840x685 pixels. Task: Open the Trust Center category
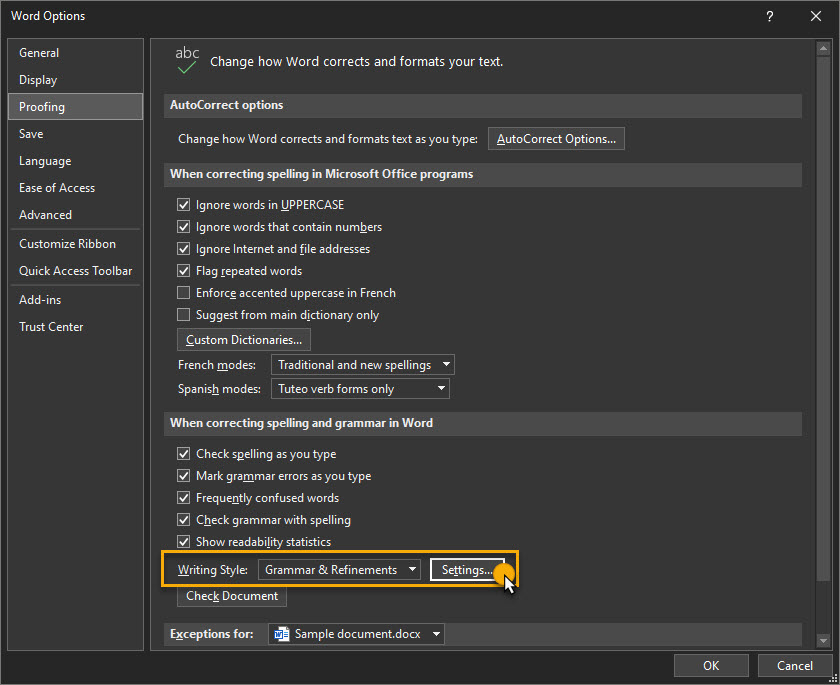[76, 327]
